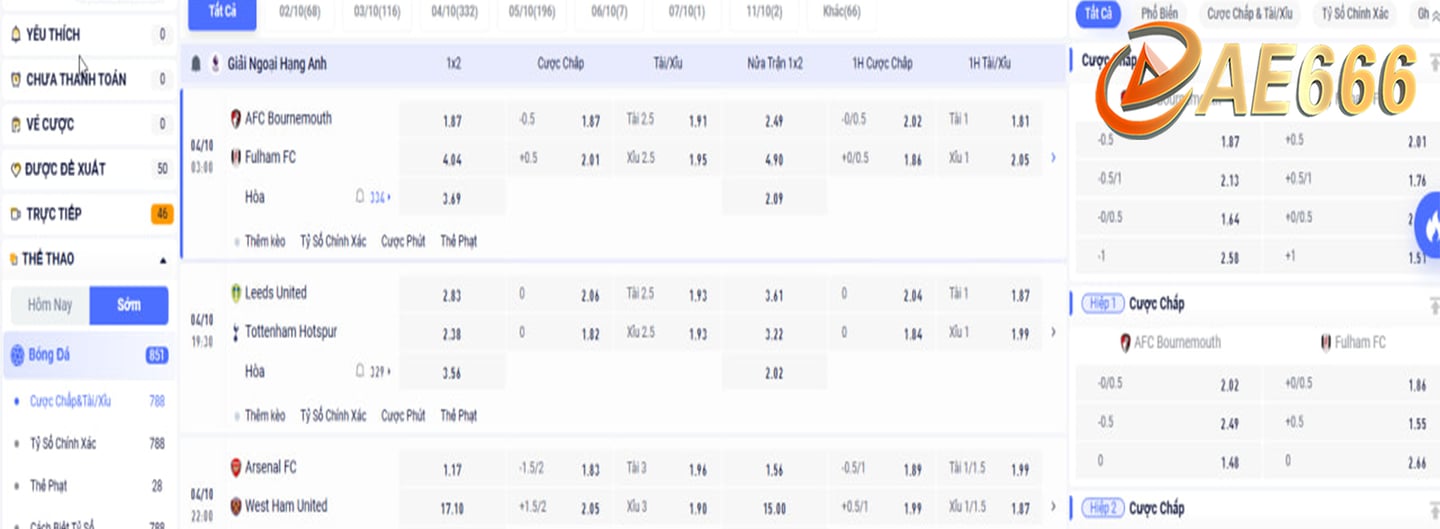This screenshot has width=1440, height=529.
Task: Click Thêm kèo under Leeds United match
Action: coord(264,415)
